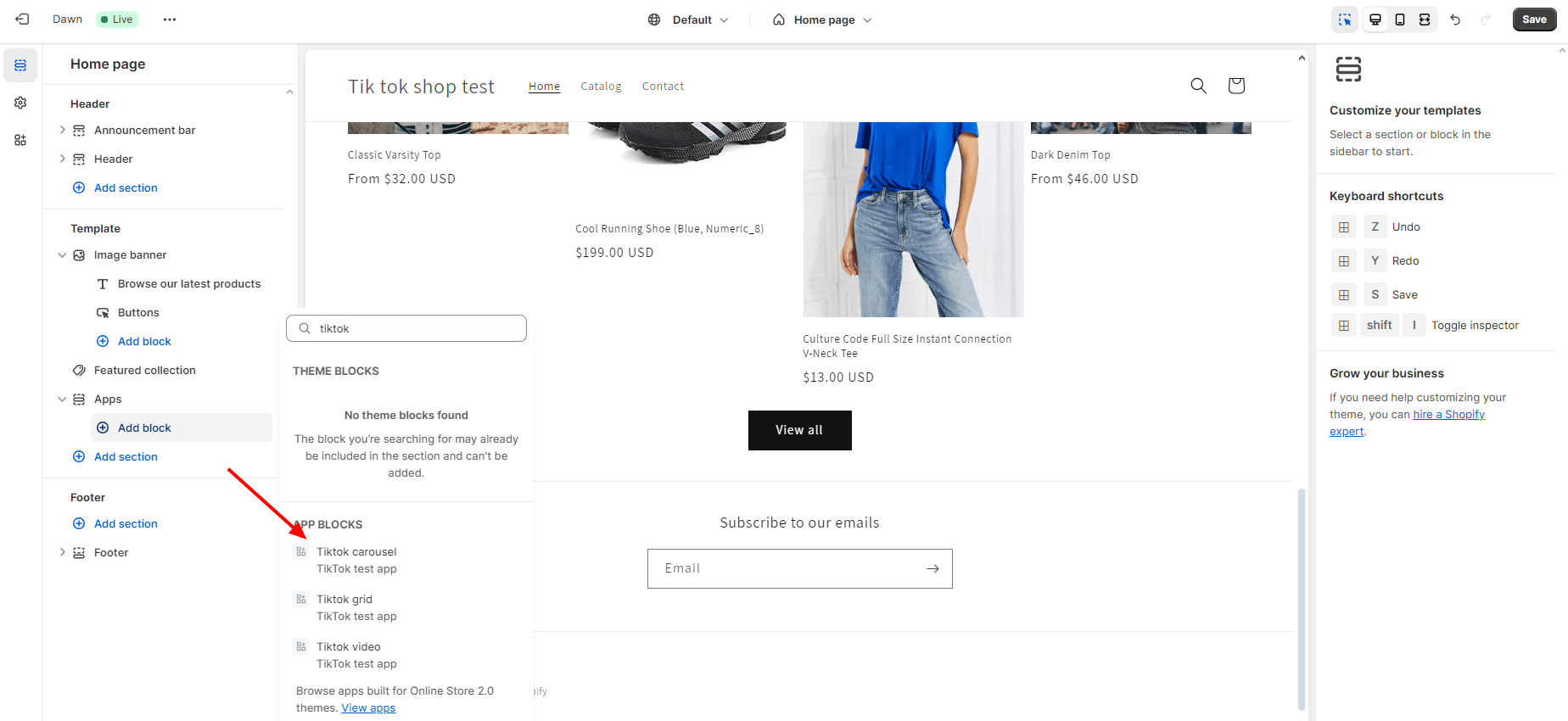Click the undo arrow icon
The image size is (1568, 721).
[x=1455, y=20]
